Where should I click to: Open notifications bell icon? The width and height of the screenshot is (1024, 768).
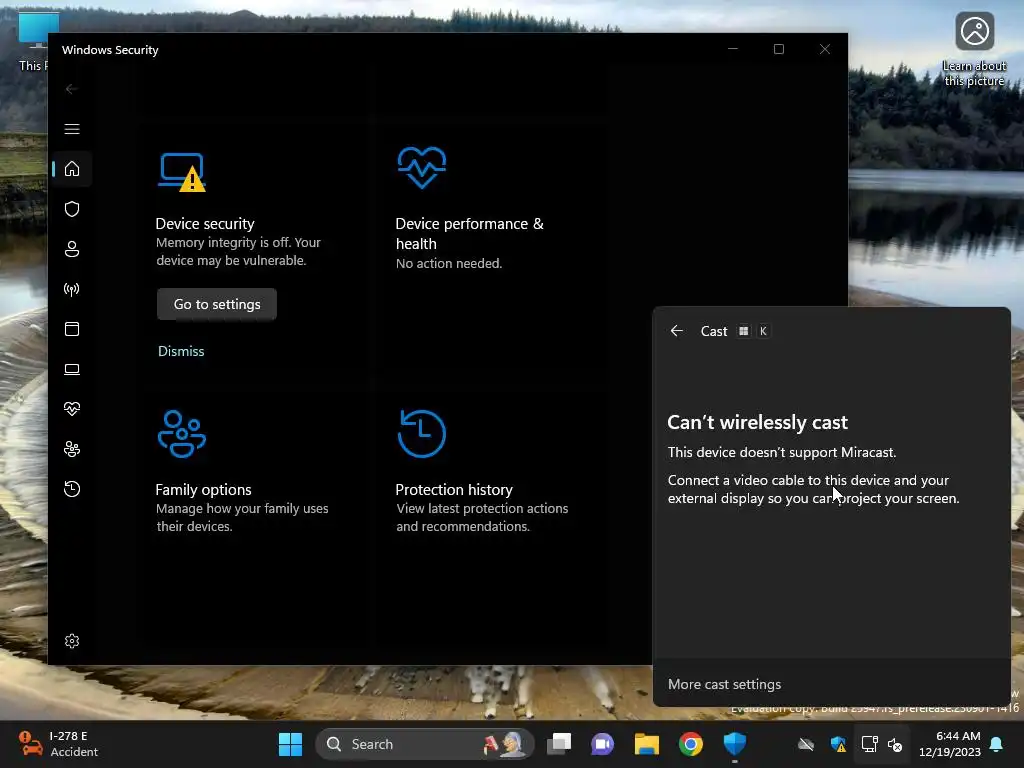coord(997,744)
